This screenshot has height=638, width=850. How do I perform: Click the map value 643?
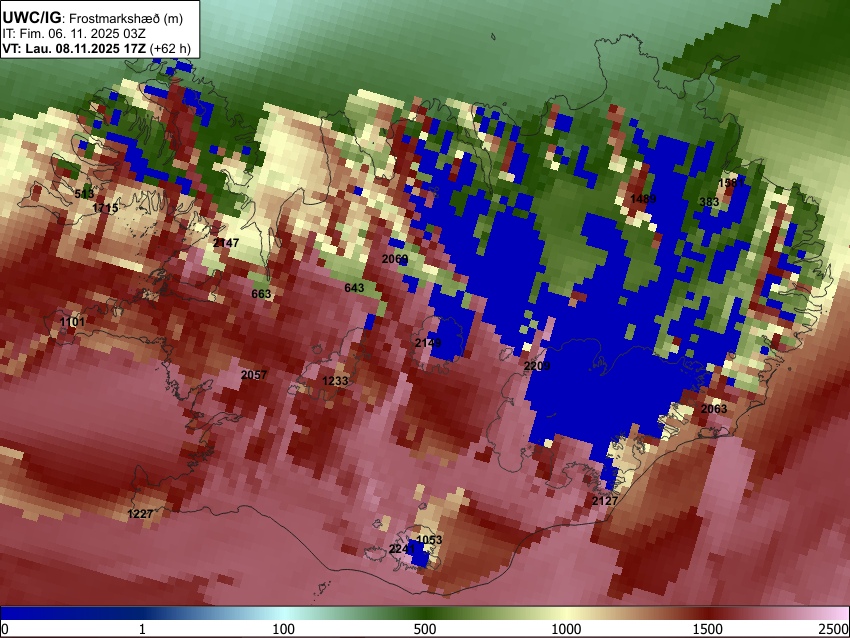coord(354,287)
